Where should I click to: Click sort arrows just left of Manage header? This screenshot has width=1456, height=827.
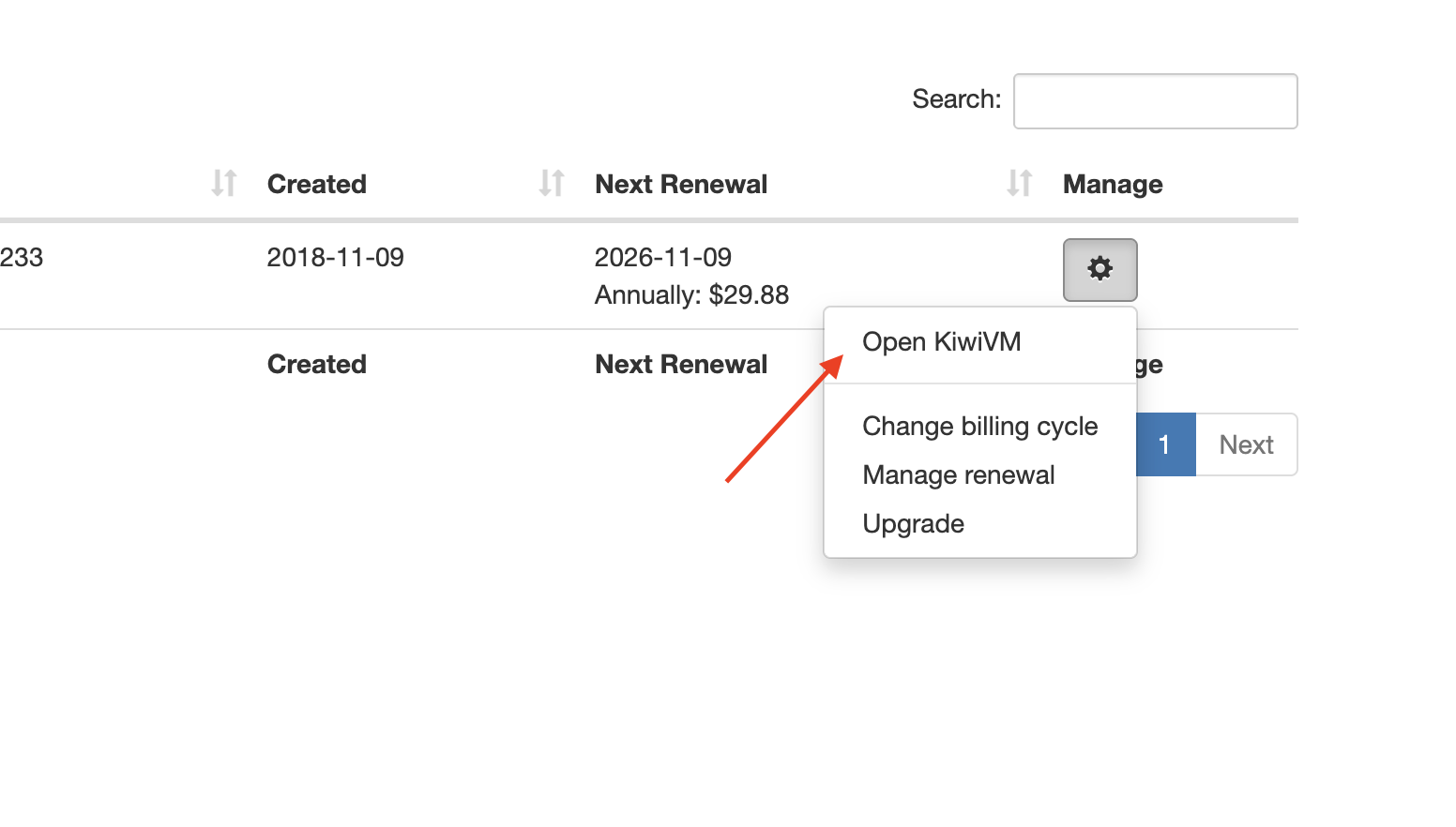click(x=1019, y=183)
